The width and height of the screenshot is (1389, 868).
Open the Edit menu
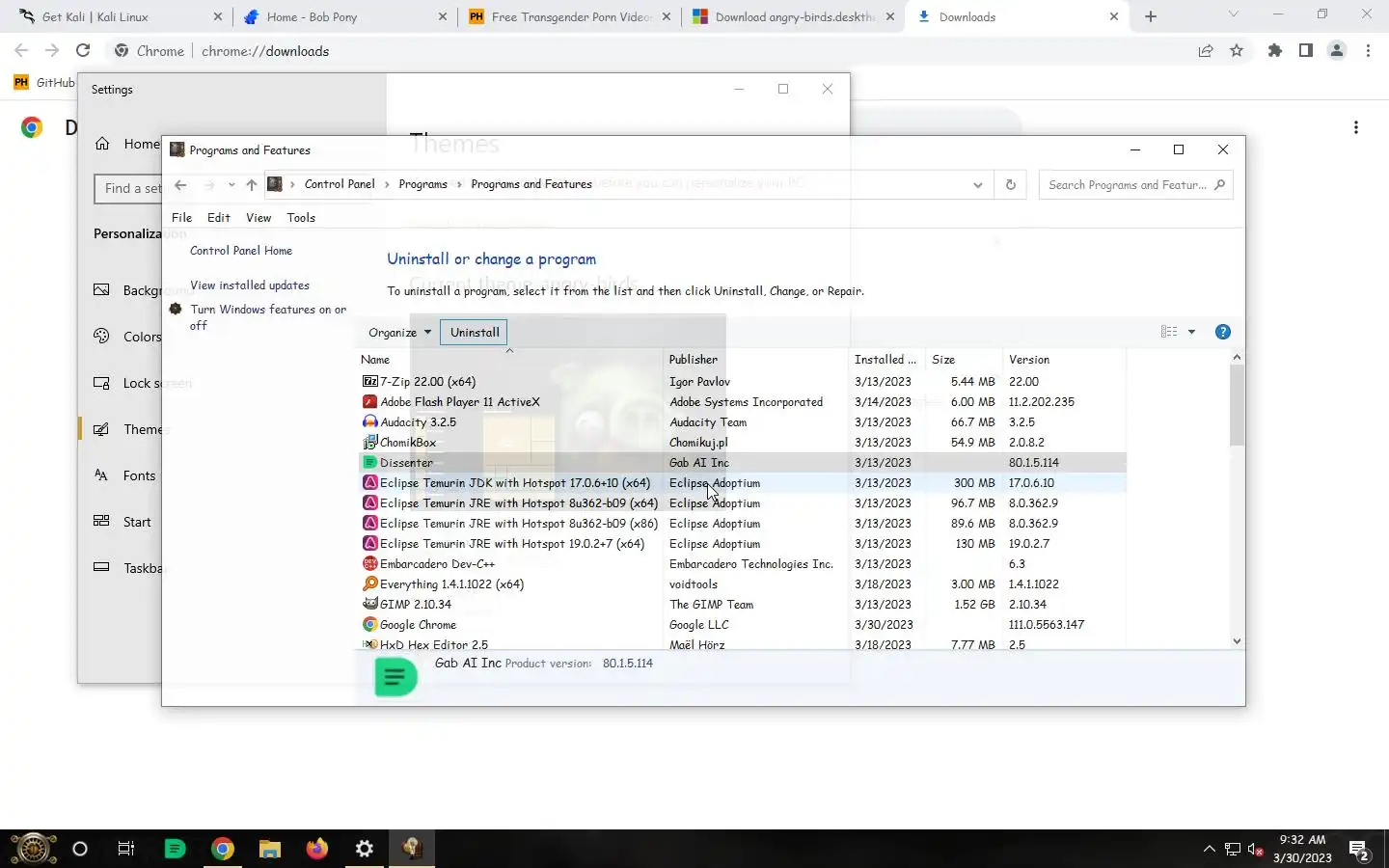[x=219, y=217]
